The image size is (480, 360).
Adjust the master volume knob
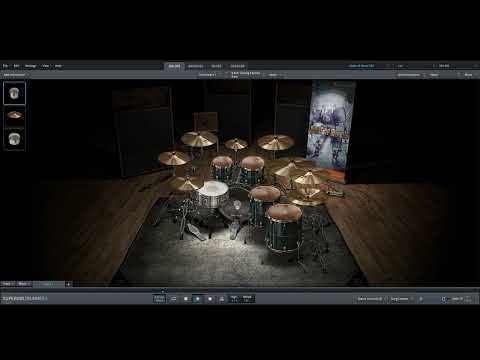click(444, 299)
